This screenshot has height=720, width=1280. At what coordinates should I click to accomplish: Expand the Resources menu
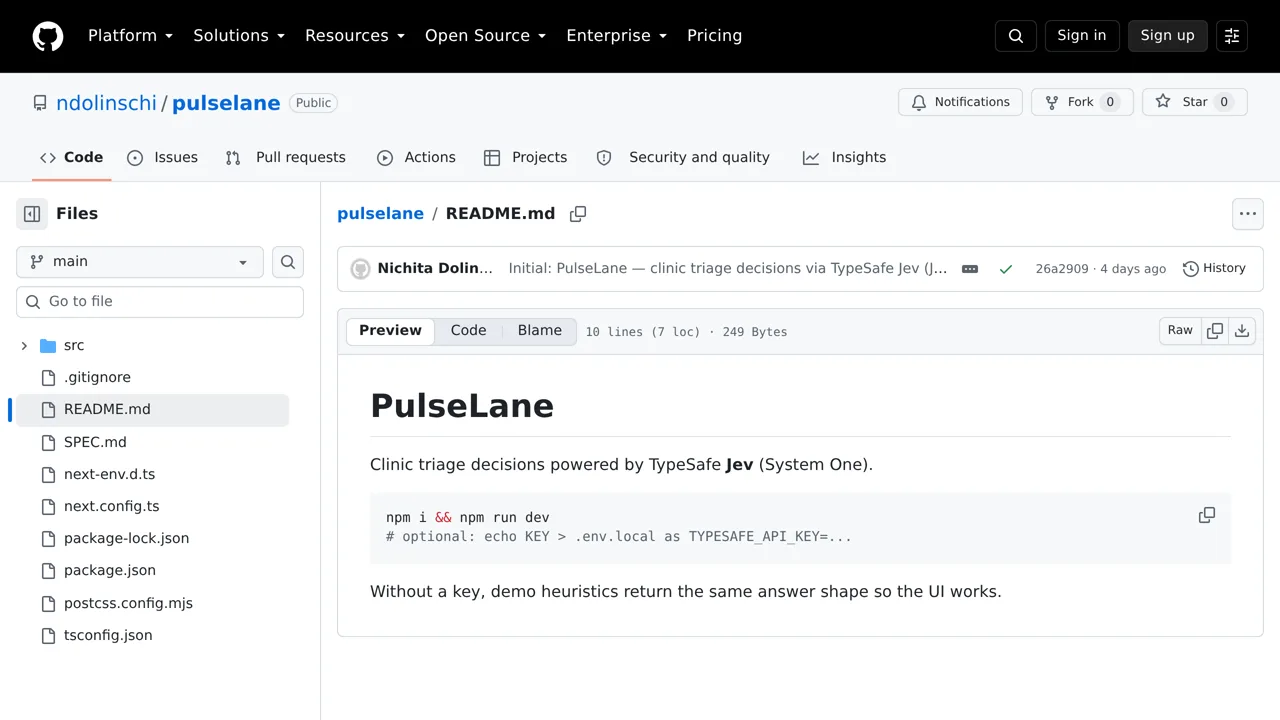(355, 36)
